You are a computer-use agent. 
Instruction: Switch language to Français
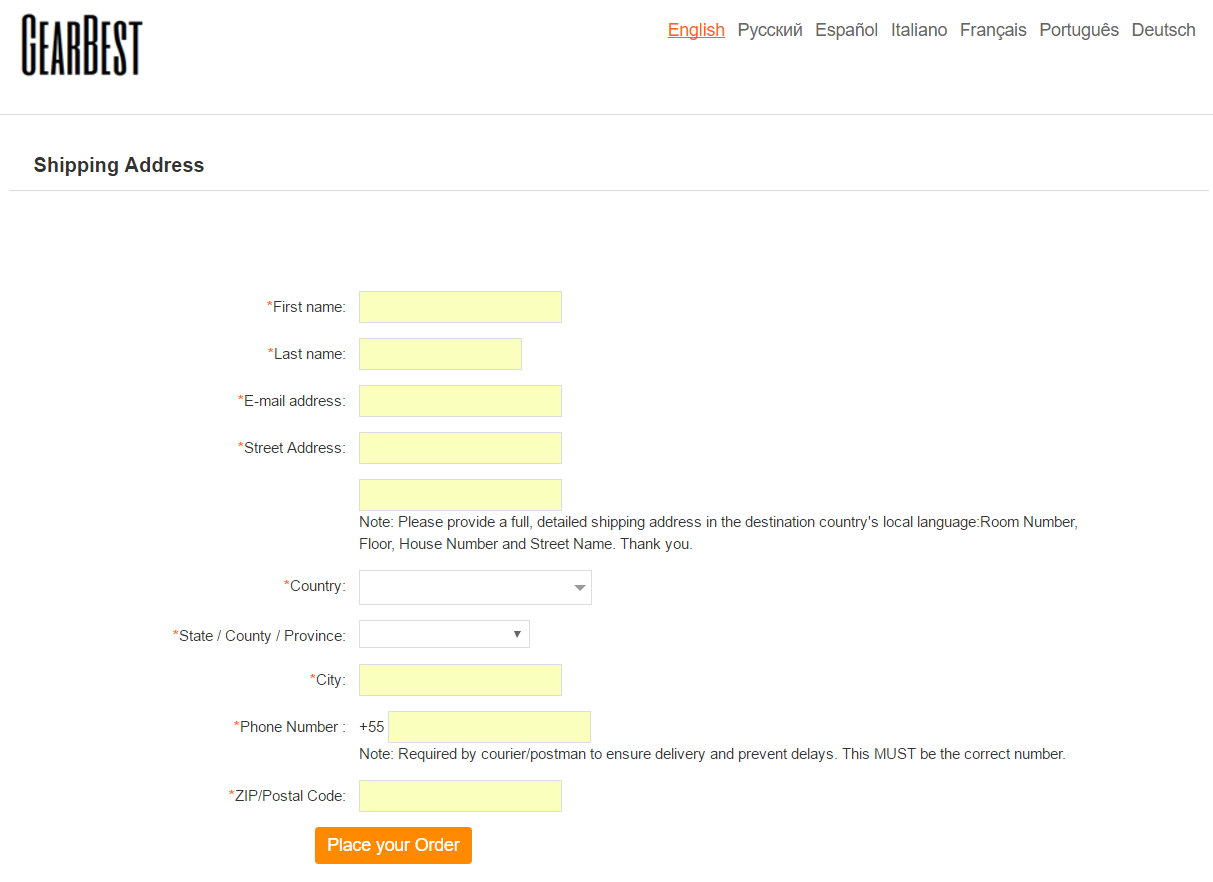click(x=993, y=30)
